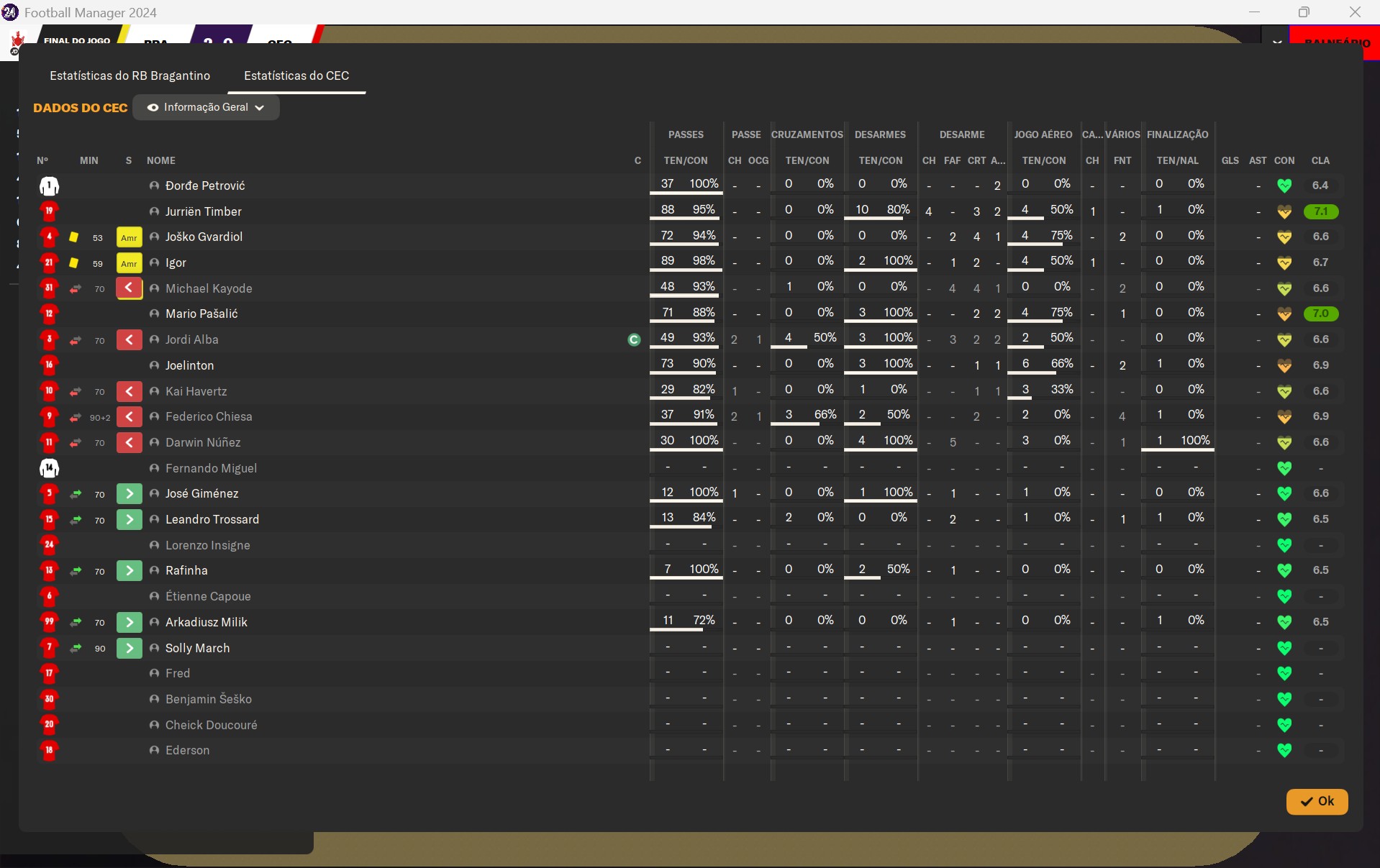Click the CRUZAMENTOS column group header

[x=807, y=134]
